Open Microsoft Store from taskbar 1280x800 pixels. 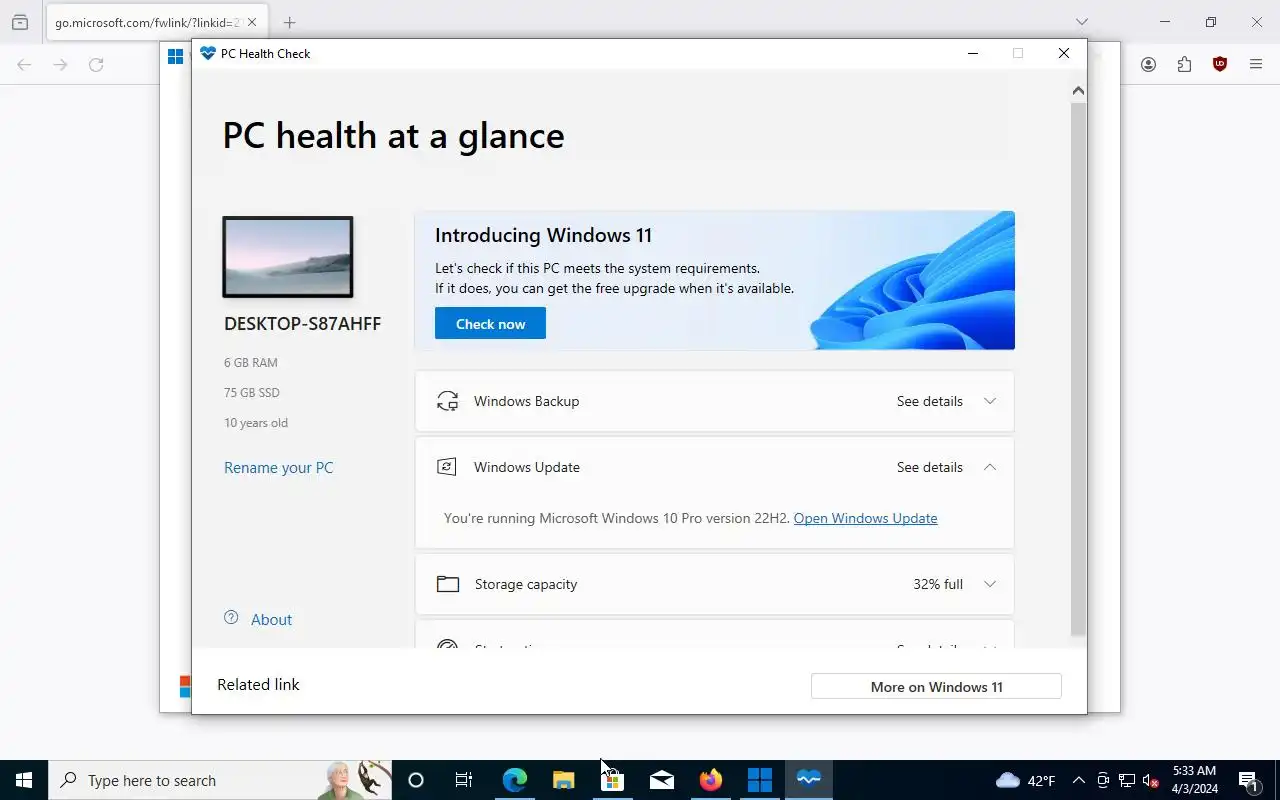pyautogui.click(x=612, y=780)
